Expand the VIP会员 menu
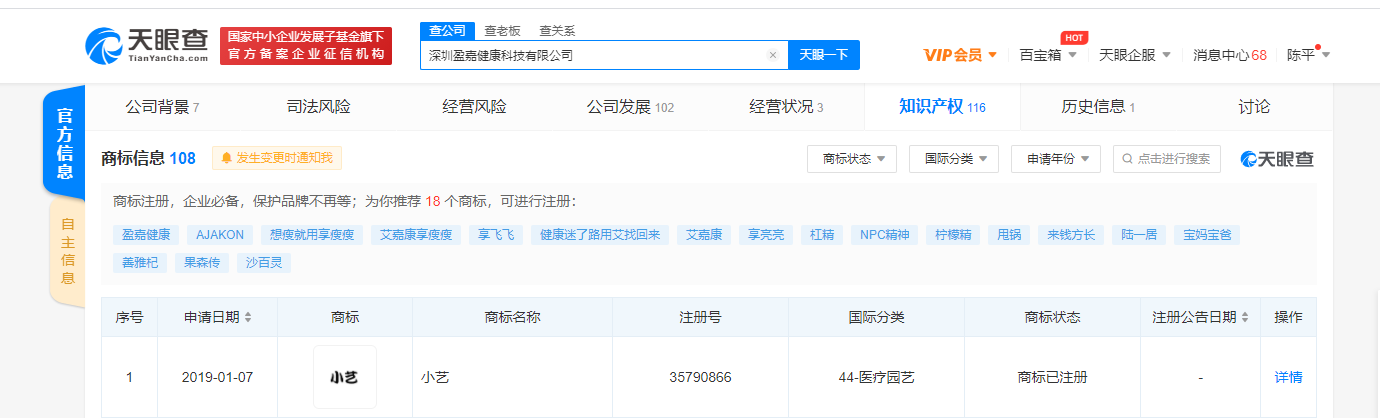 tap(960, 55)
